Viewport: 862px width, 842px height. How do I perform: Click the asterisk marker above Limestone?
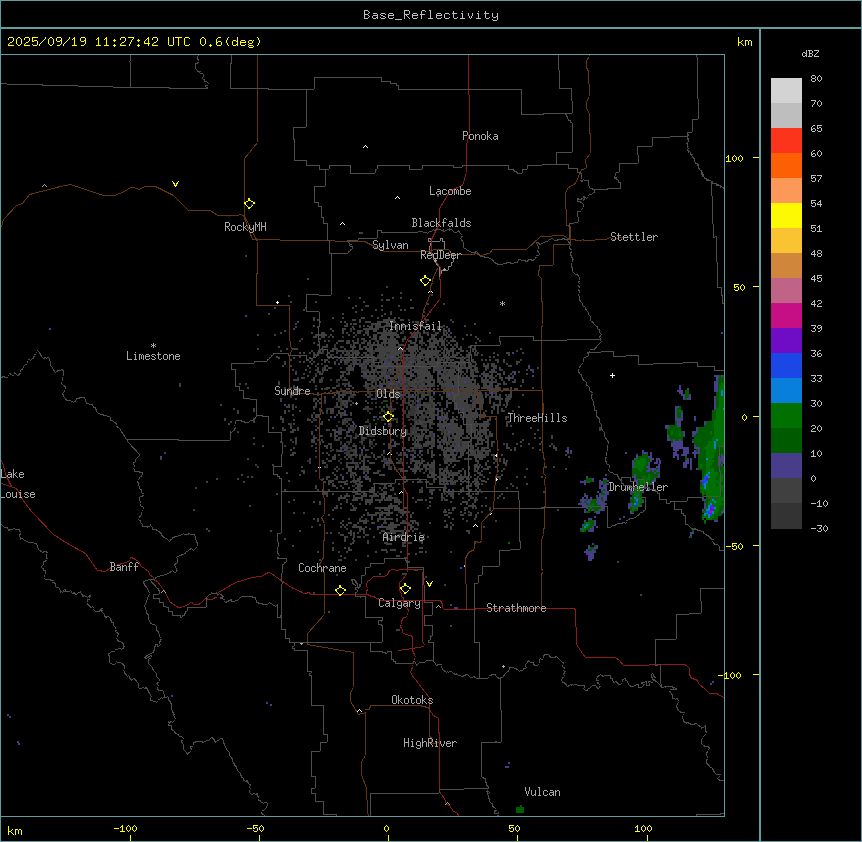click(x=153, y=345)
